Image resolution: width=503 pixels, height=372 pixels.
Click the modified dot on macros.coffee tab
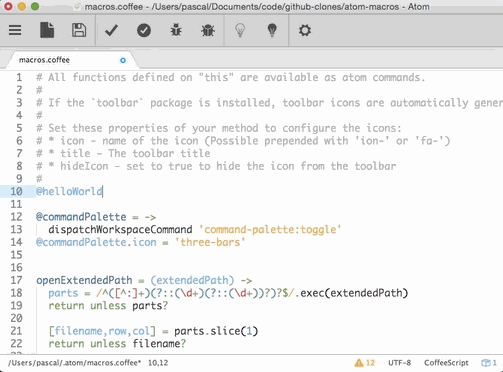(x=123, y=60)
